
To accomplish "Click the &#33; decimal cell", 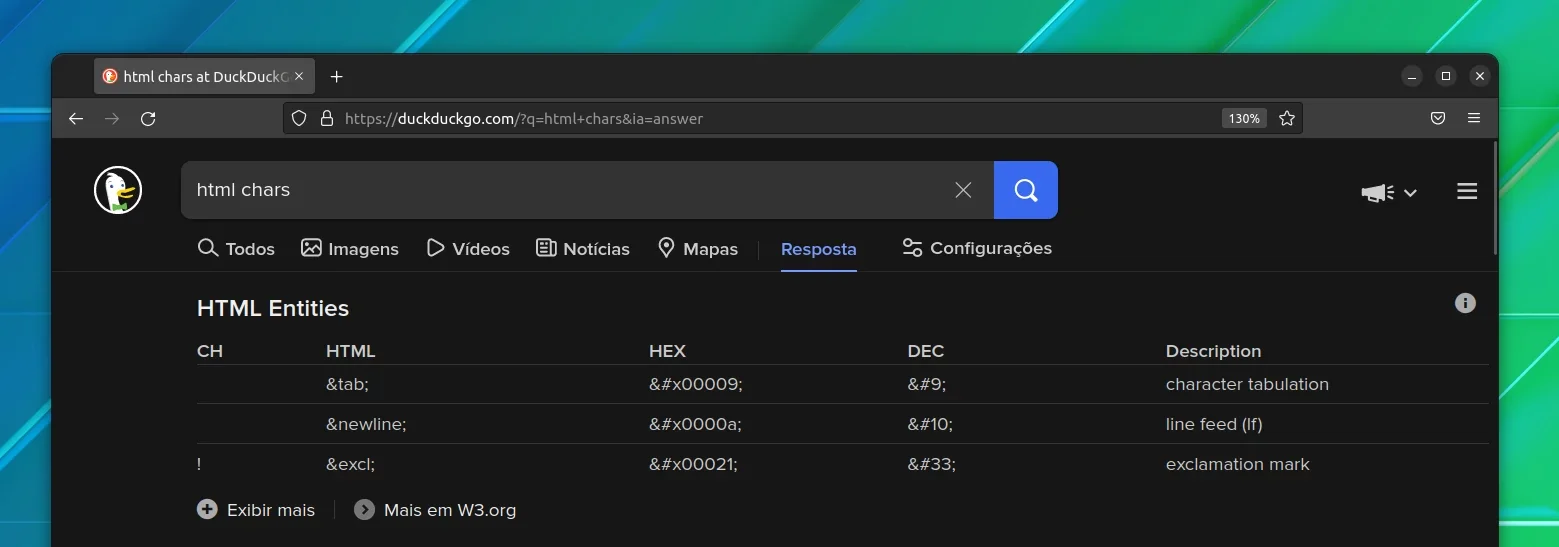I will pos(932,464).
